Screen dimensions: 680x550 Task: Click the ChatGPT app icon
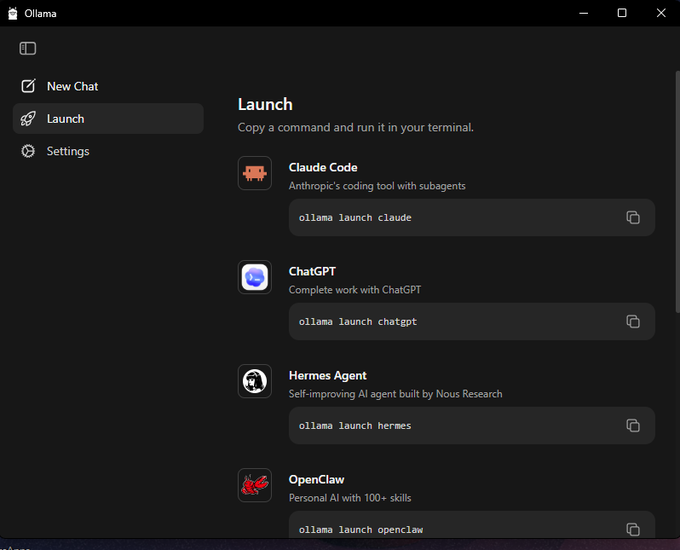[255, 277]
